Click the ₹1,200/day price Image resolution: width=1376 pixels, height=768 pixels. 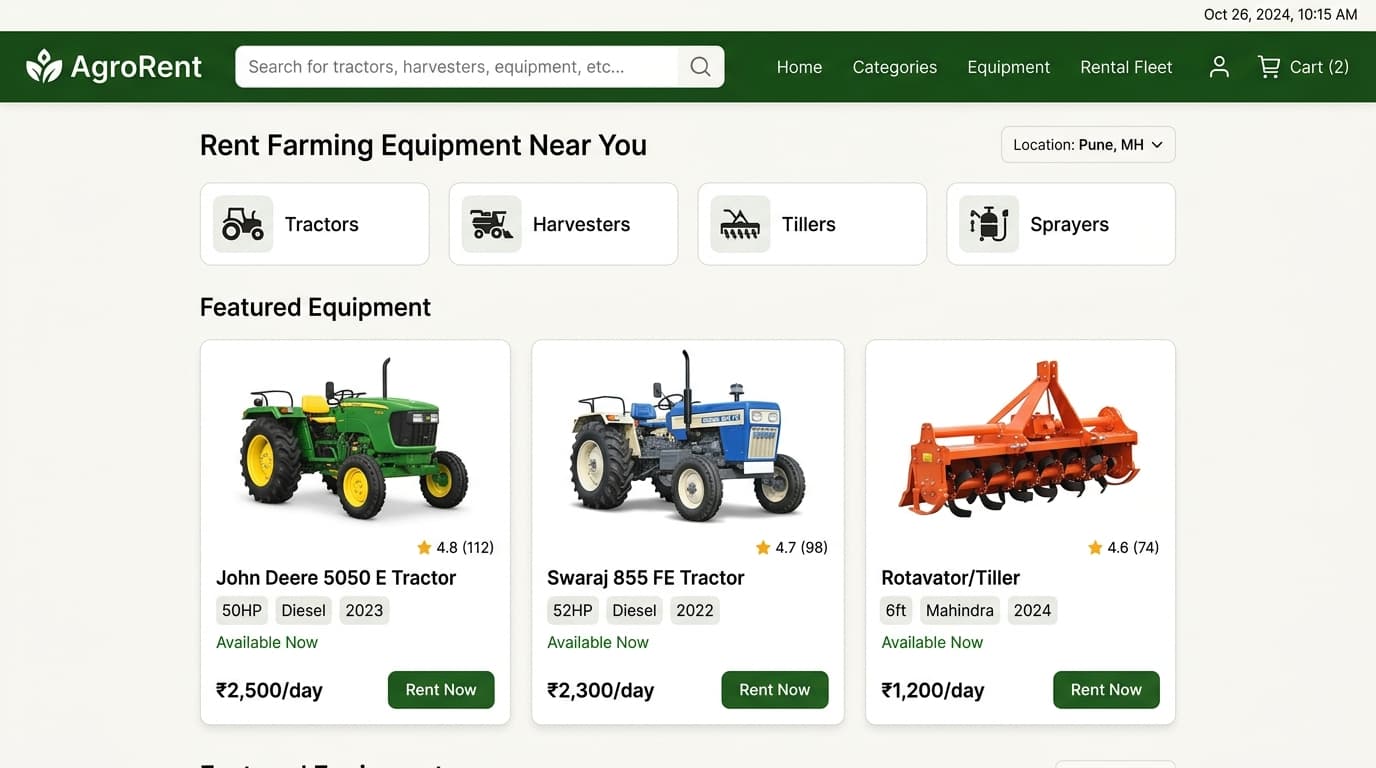point(932,690)
